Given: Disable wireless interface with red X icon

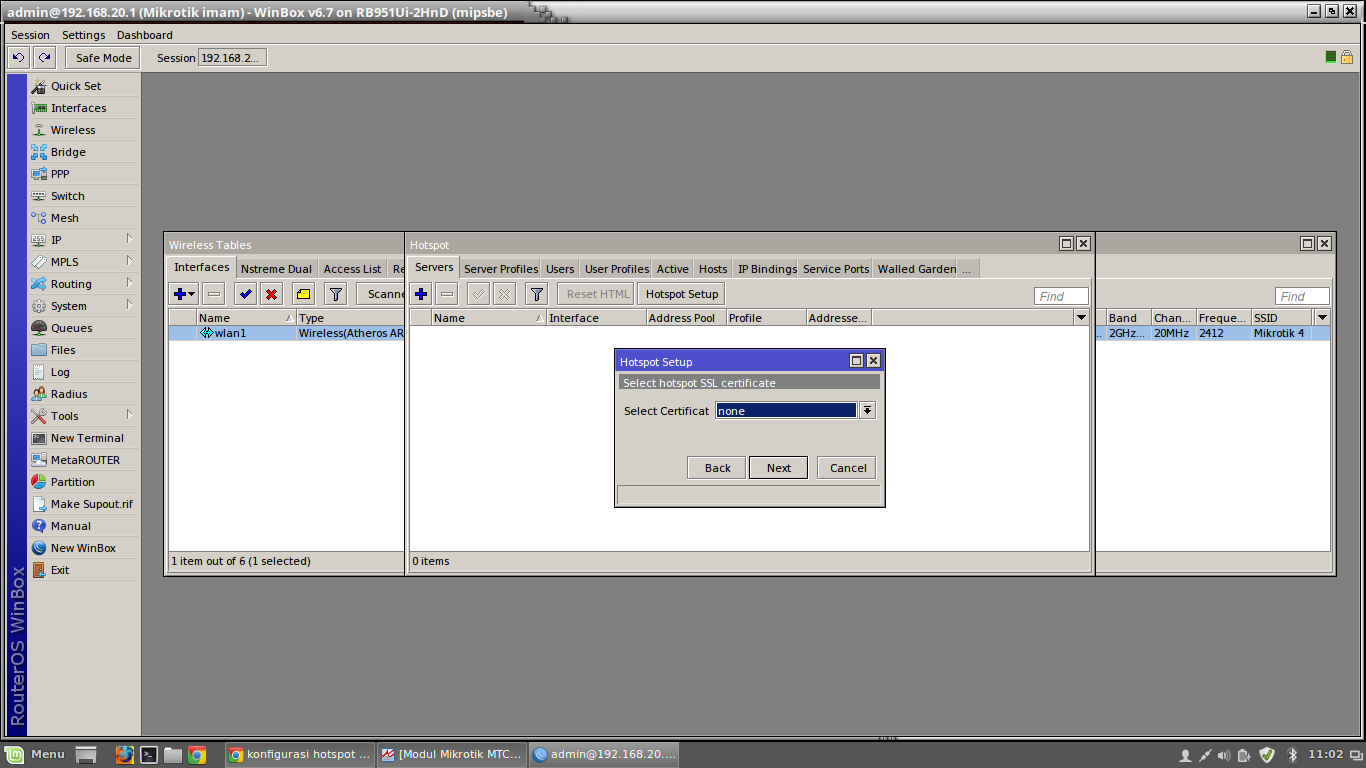Looking at the screenshot, I should point(272,294).
